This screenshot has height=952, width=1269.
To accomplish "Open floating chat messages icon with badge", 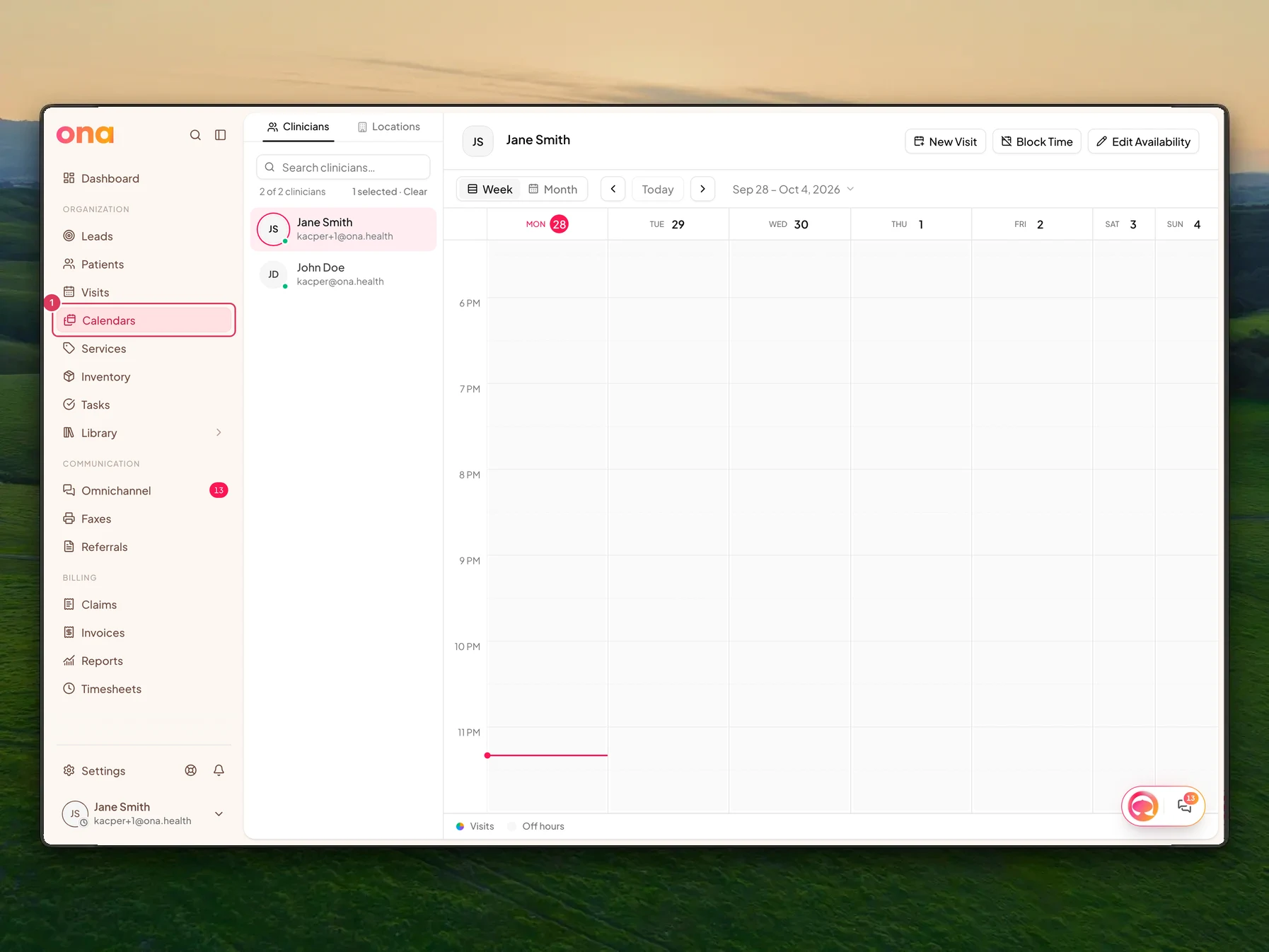I will [x=1186, y=805].
